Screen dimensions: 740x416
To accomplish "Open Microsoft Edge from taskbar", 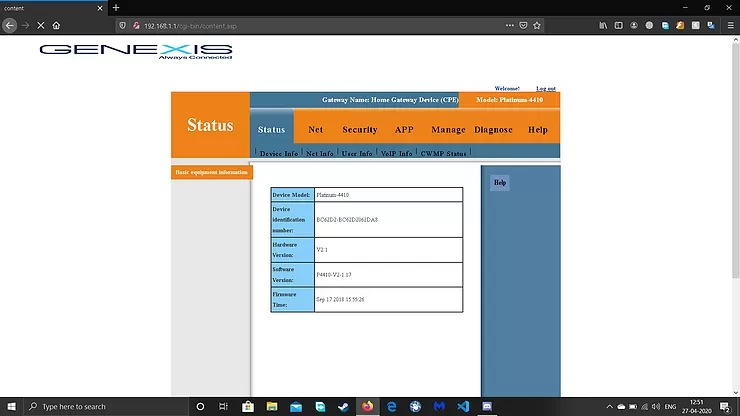I will point(391,407).
